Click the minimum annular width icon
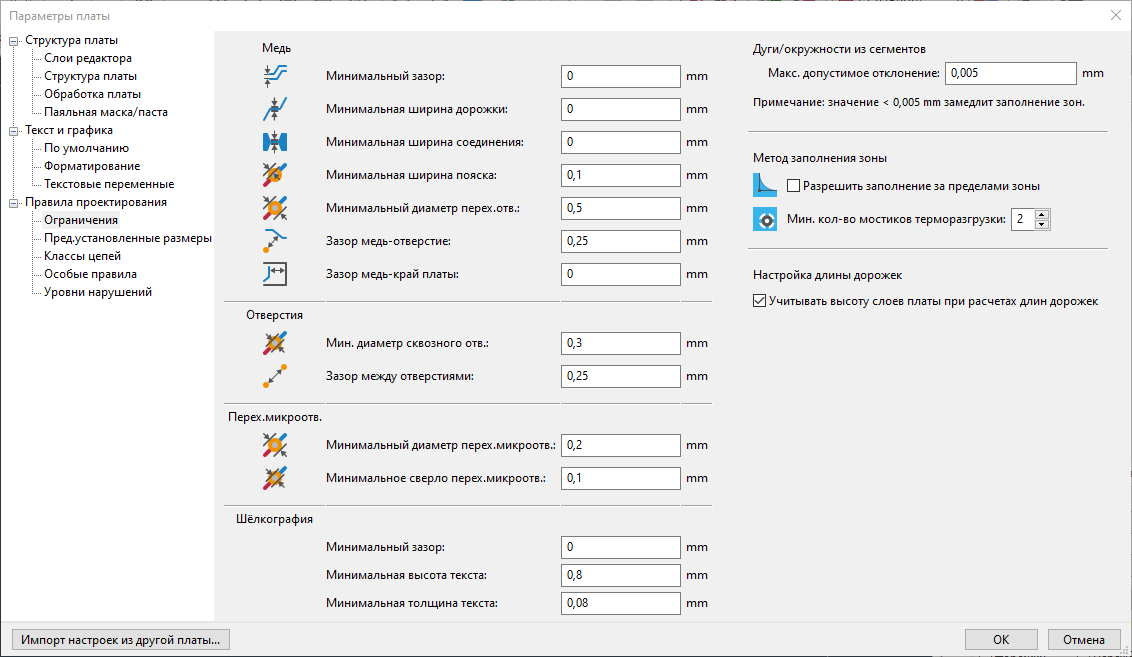 coord(274,175)
